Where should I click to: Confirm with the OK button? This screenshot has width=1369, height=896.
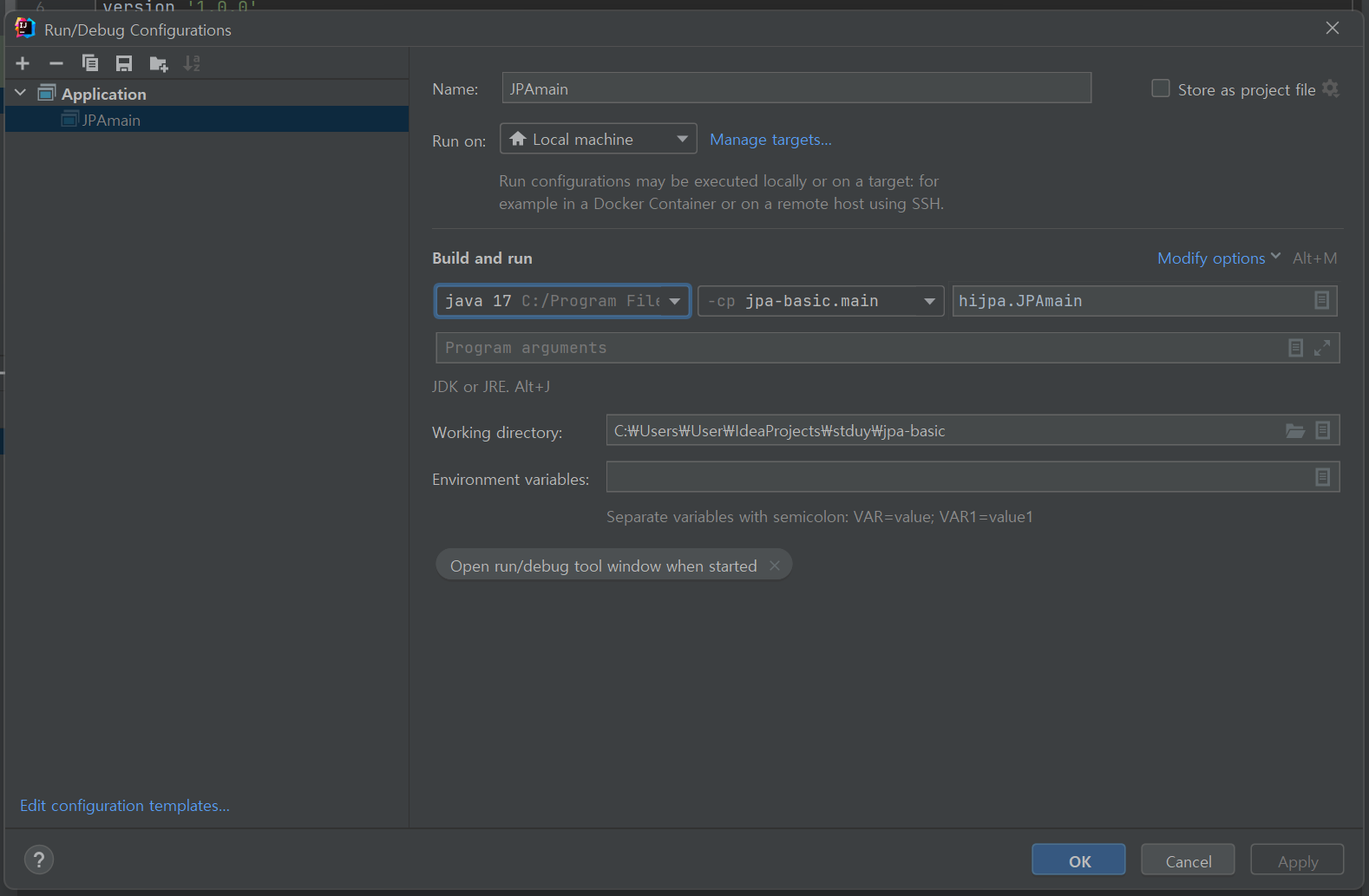click(x=1078, y=860)
